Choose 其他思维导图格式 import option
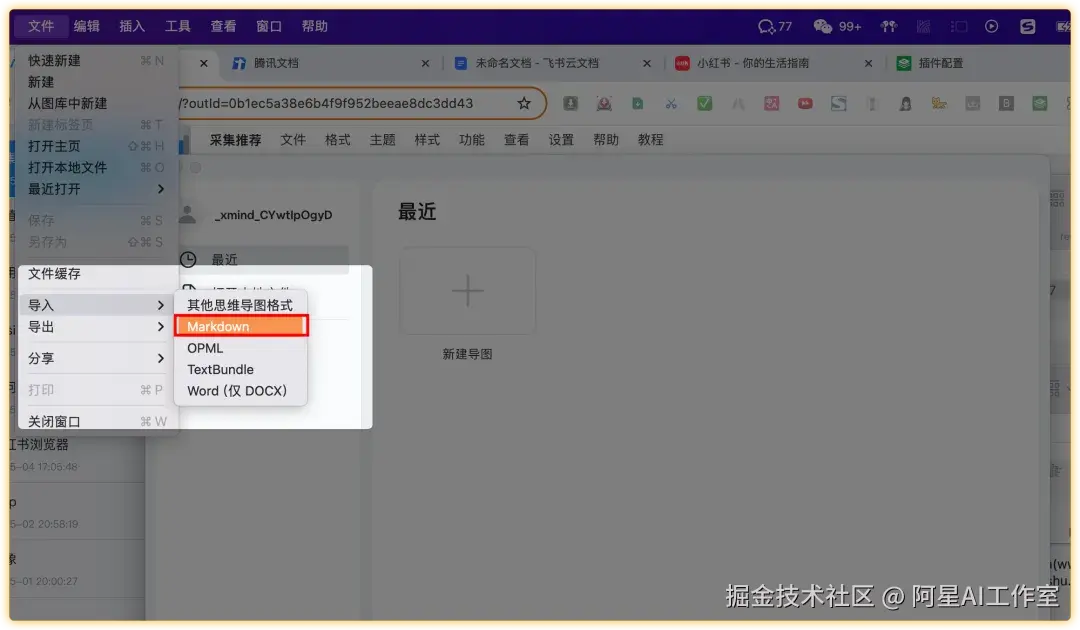1080x630 pixels. (x=240, y=305)
